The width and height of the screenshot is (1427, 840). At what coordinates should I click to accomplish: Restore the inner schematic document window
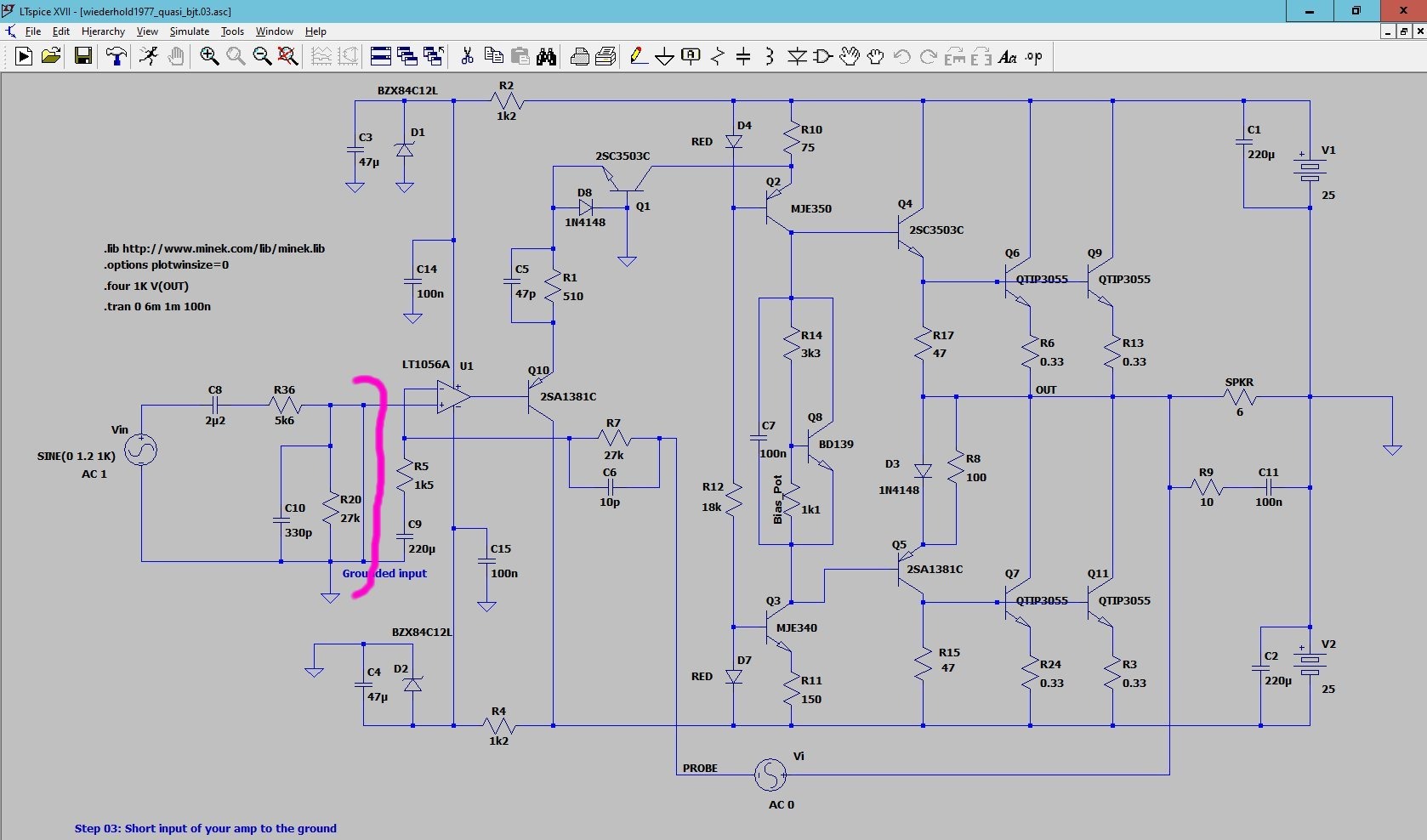[x=1404, y=31]
